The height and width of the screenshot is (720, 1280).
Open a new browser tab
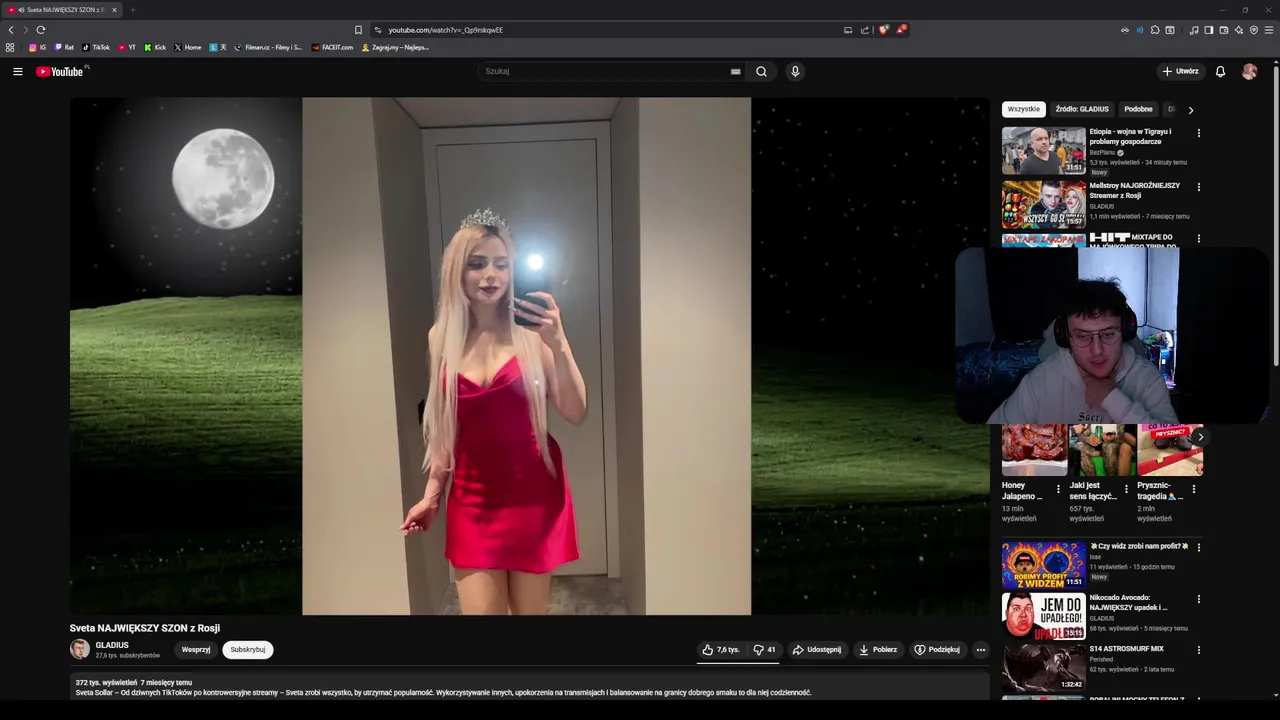click(x=132, y=10)
